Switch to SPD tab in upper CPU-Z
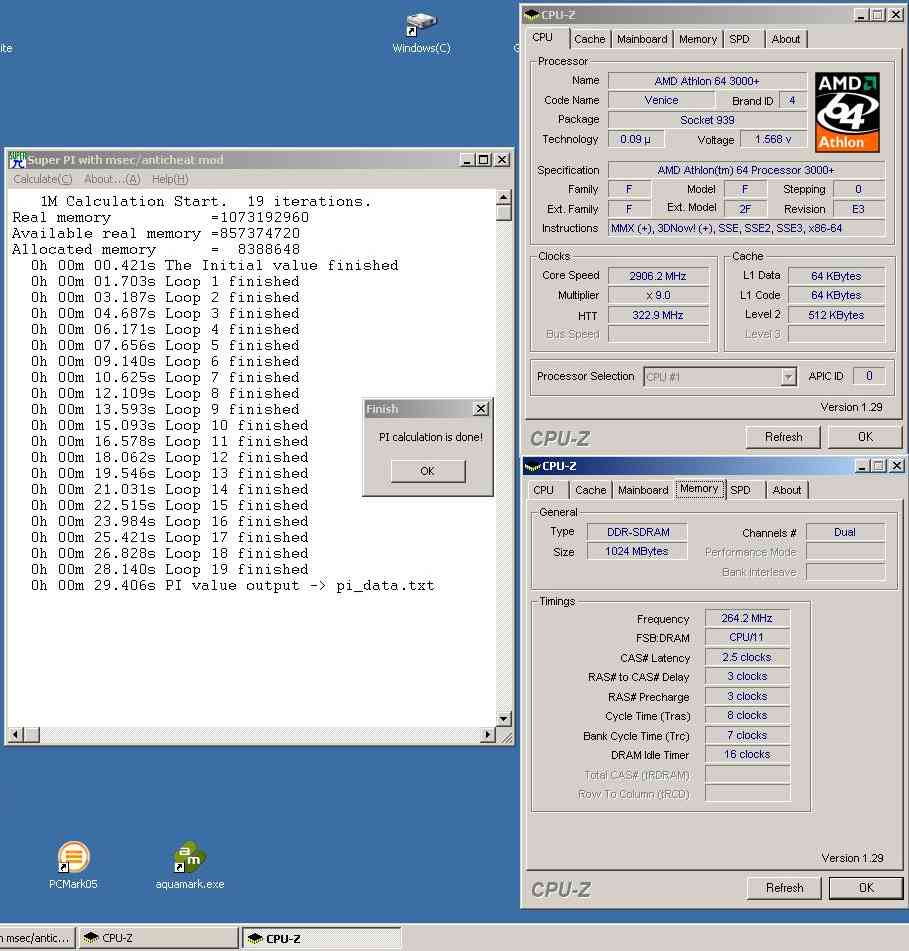This screenshot has height=951, width=909. (x=739, y=39)
